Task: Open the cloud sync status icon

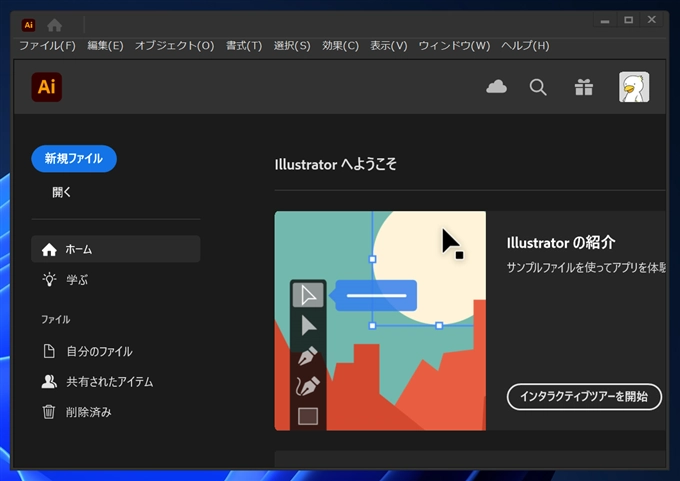Action: (497, 87)
